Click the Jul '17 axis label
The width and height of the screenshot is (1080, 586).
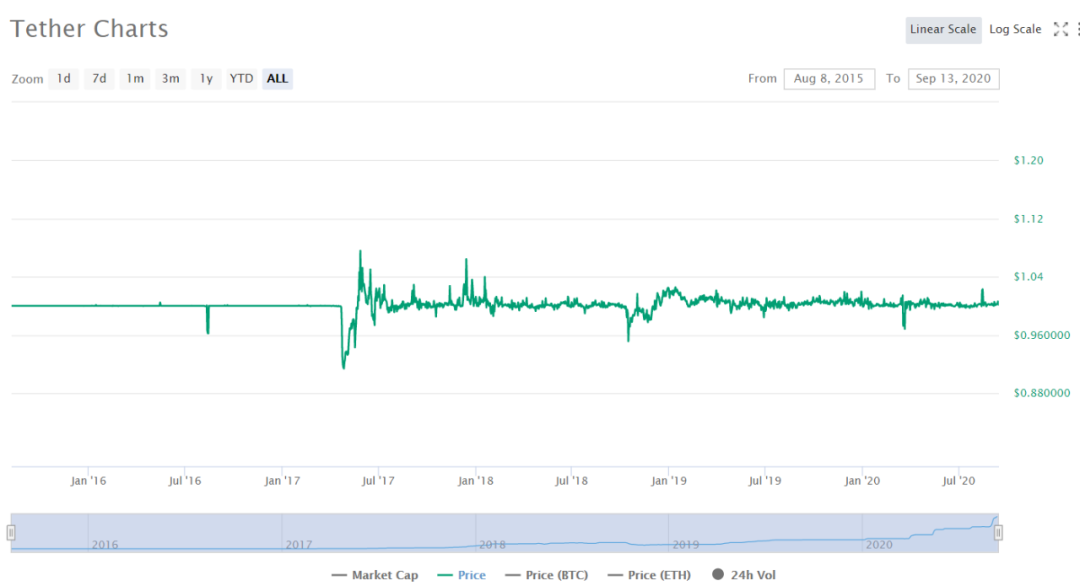pos(378,481)
